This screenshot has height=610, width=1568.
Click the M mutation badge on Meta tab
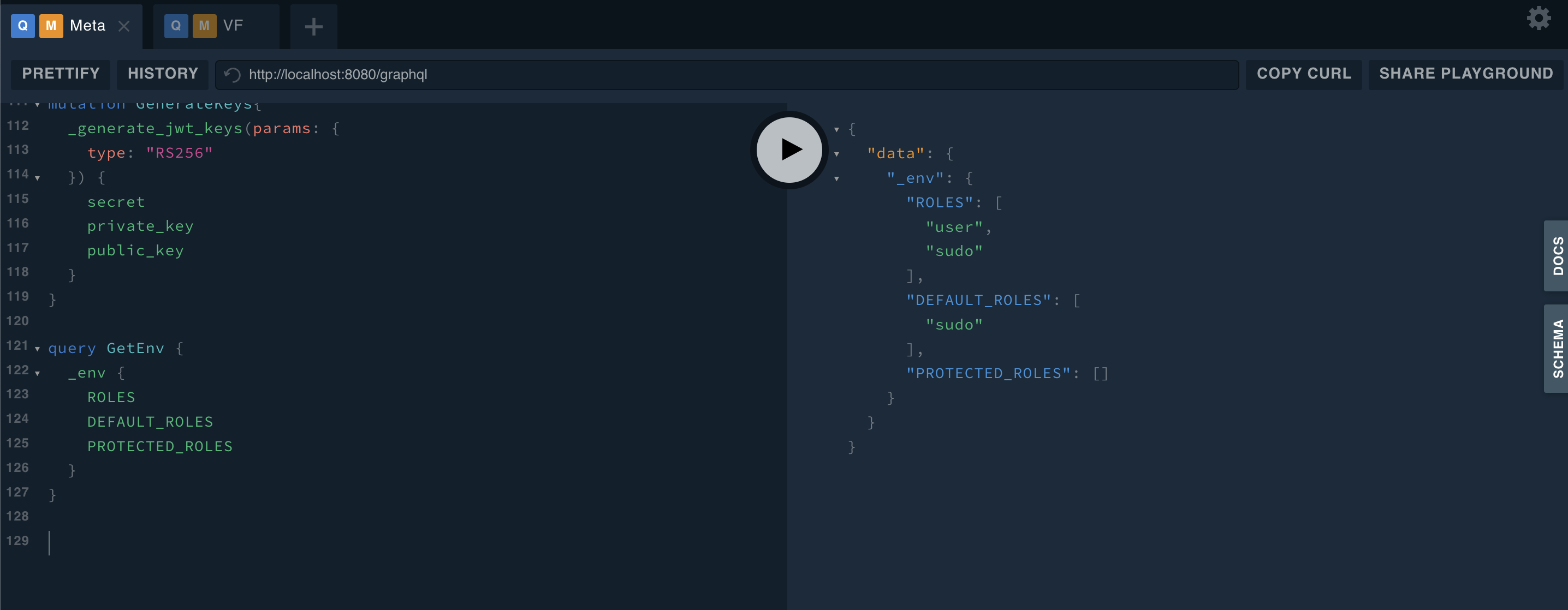tap(51, 26)
